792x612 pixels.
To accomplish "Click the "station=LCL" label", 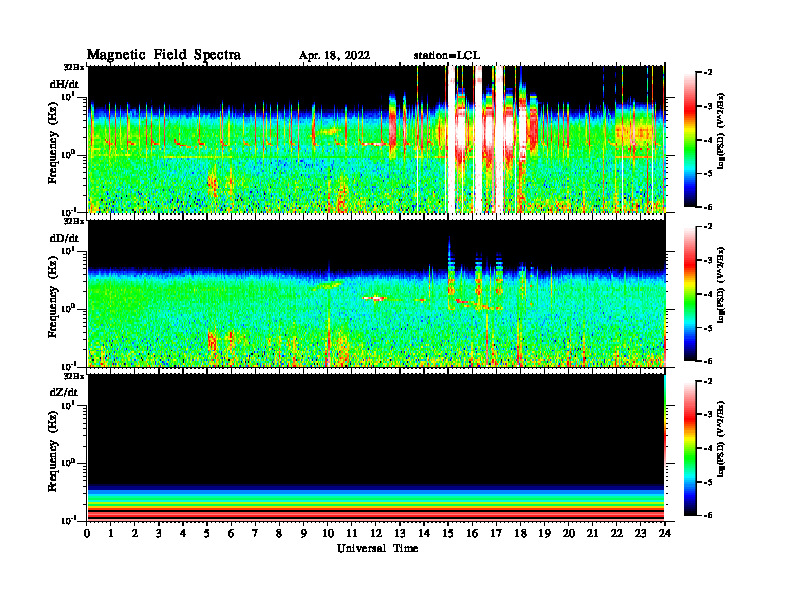I will [x=447, y=56].
